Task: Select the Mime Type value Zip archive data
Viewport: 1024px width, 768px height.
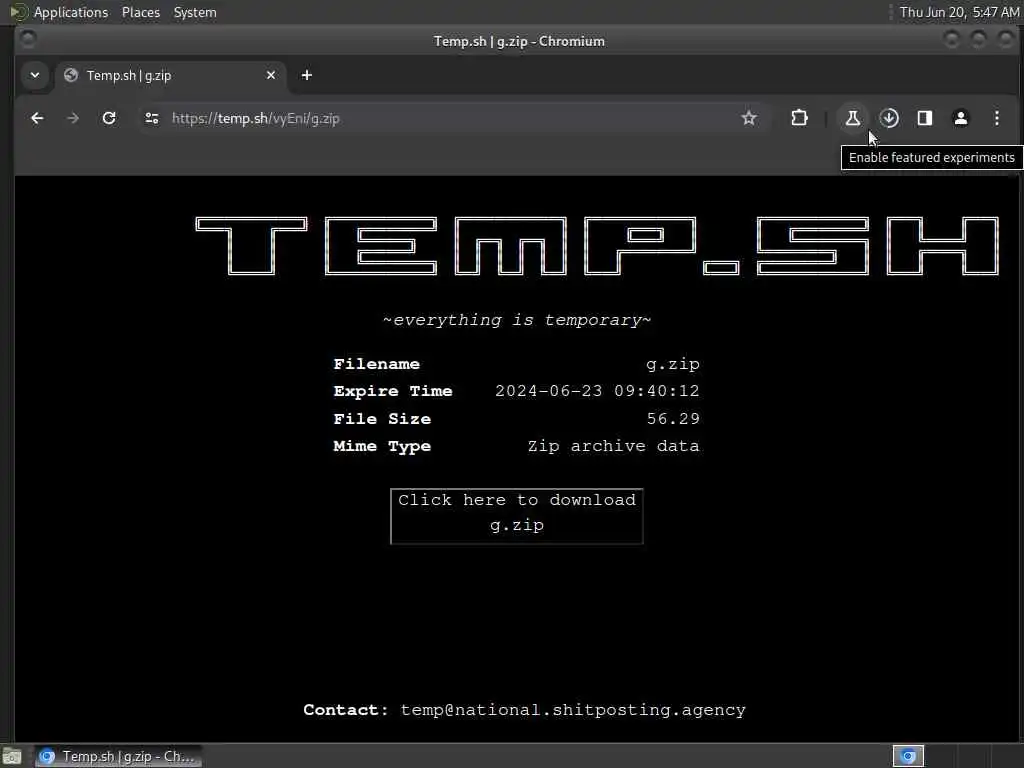Action: click(613, 446)
